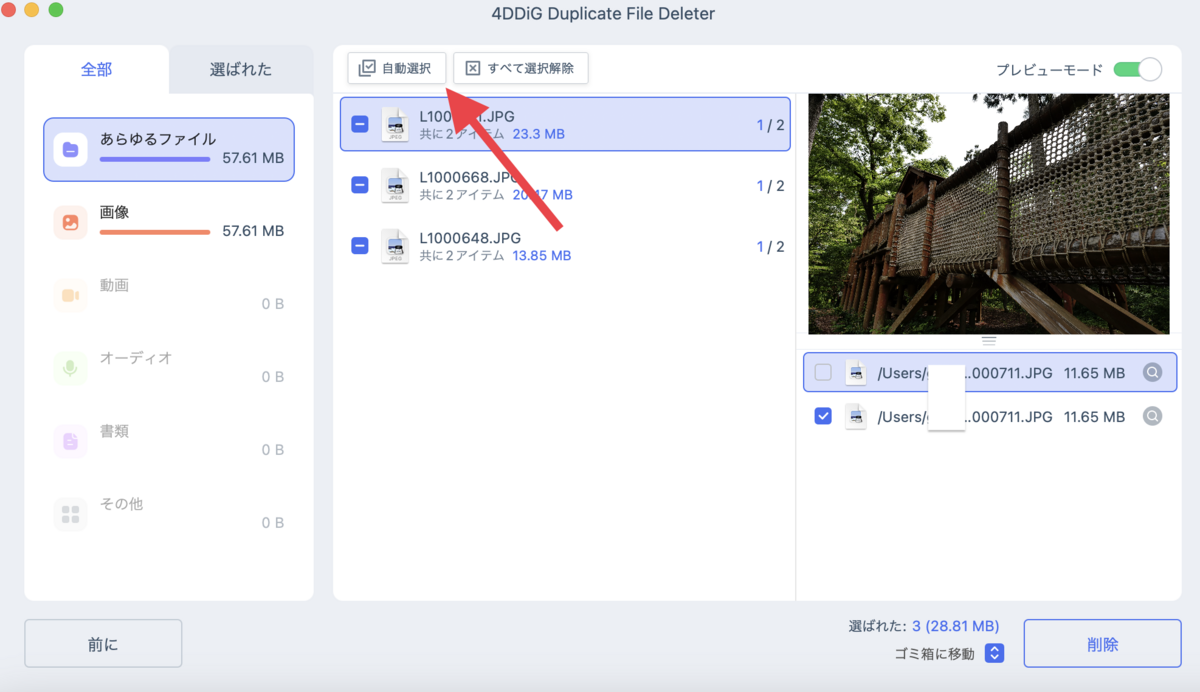Click the preview pane divider handle

pyautogui.click(x=988, y=341)
